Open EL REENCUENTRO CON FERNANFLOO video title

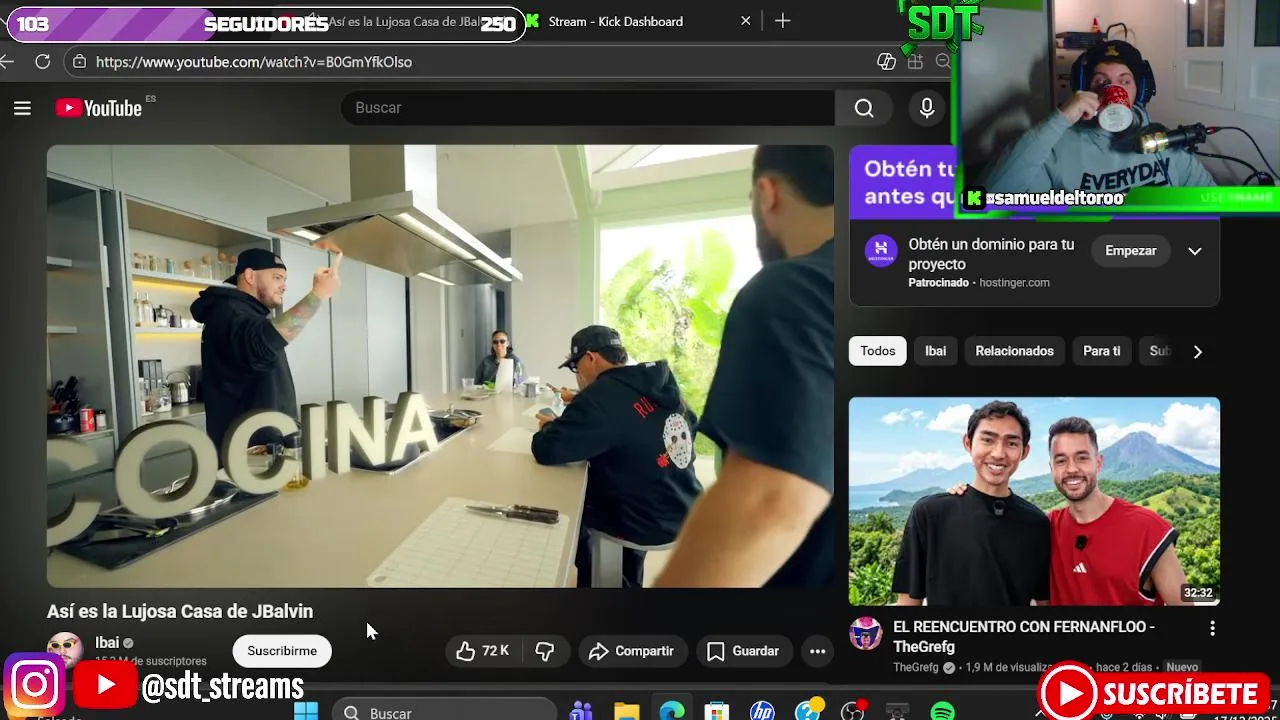[1024, 636]
